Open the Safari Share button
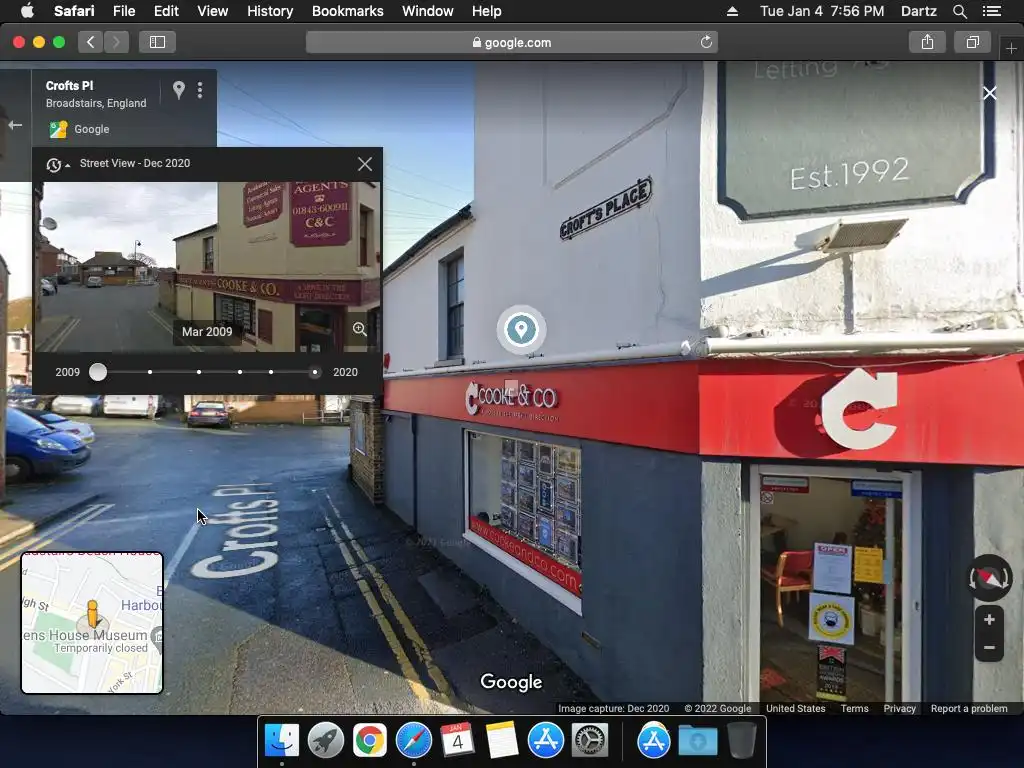 coord(927,42)
